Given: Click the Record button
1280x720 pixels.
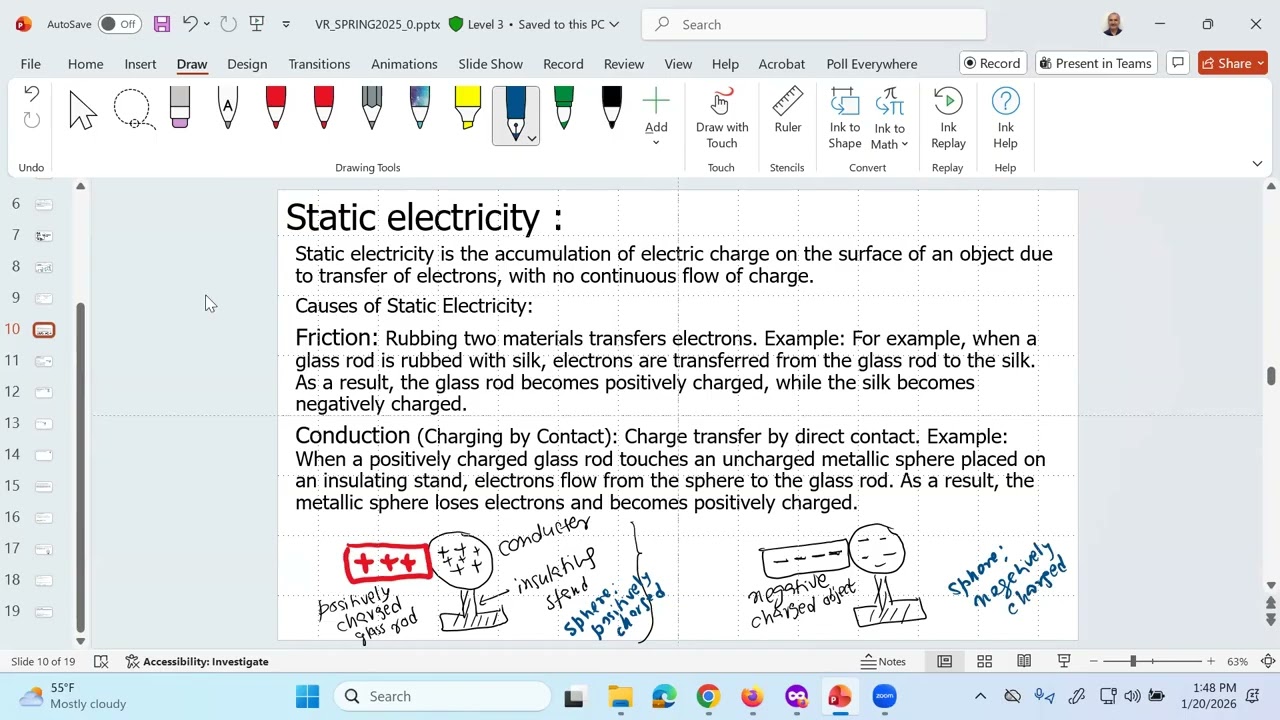Looking at the screenshot, I should 991,63.
